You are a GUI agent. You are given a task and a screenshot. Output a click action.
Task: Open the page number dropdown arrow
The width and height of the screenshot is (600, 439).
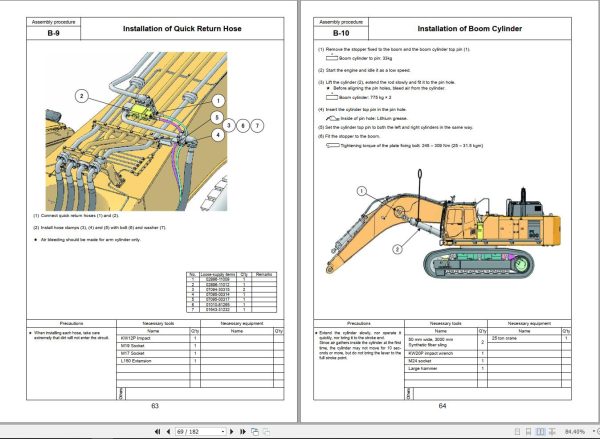(223, 432)
